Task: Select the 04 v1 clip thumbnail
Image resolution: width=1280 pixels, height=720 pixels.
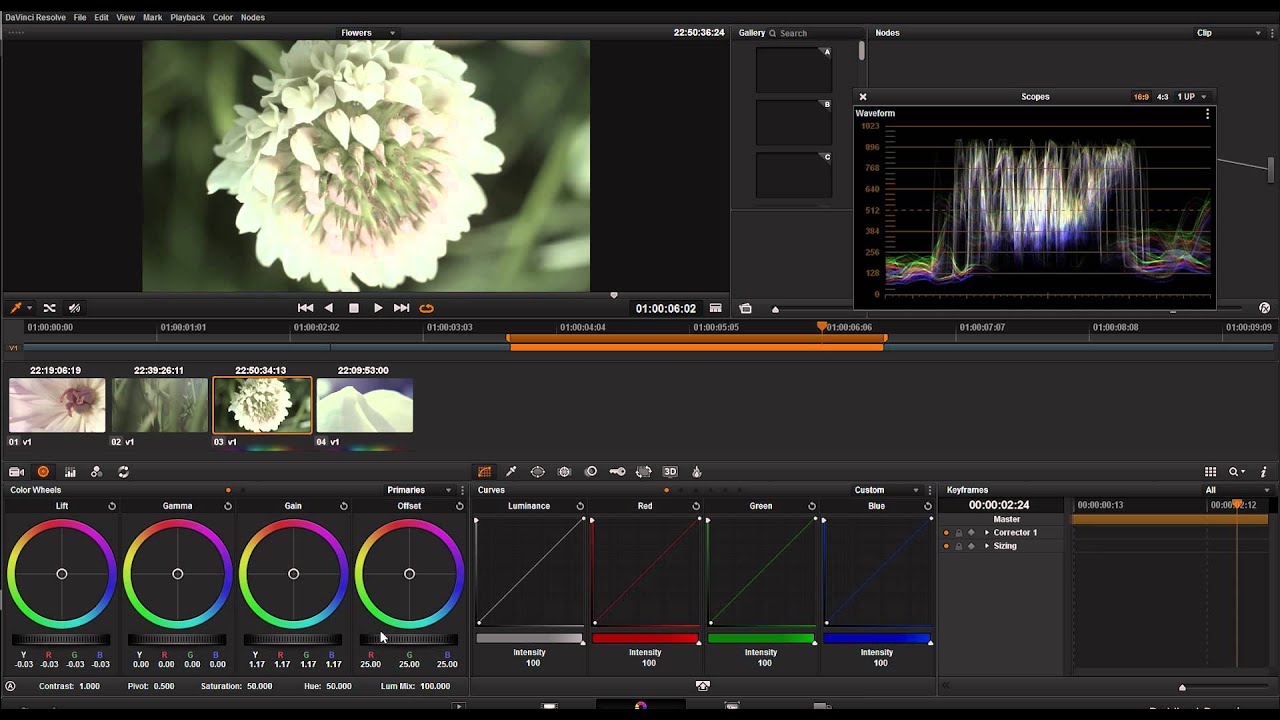Action: click(x=364, y=406)
